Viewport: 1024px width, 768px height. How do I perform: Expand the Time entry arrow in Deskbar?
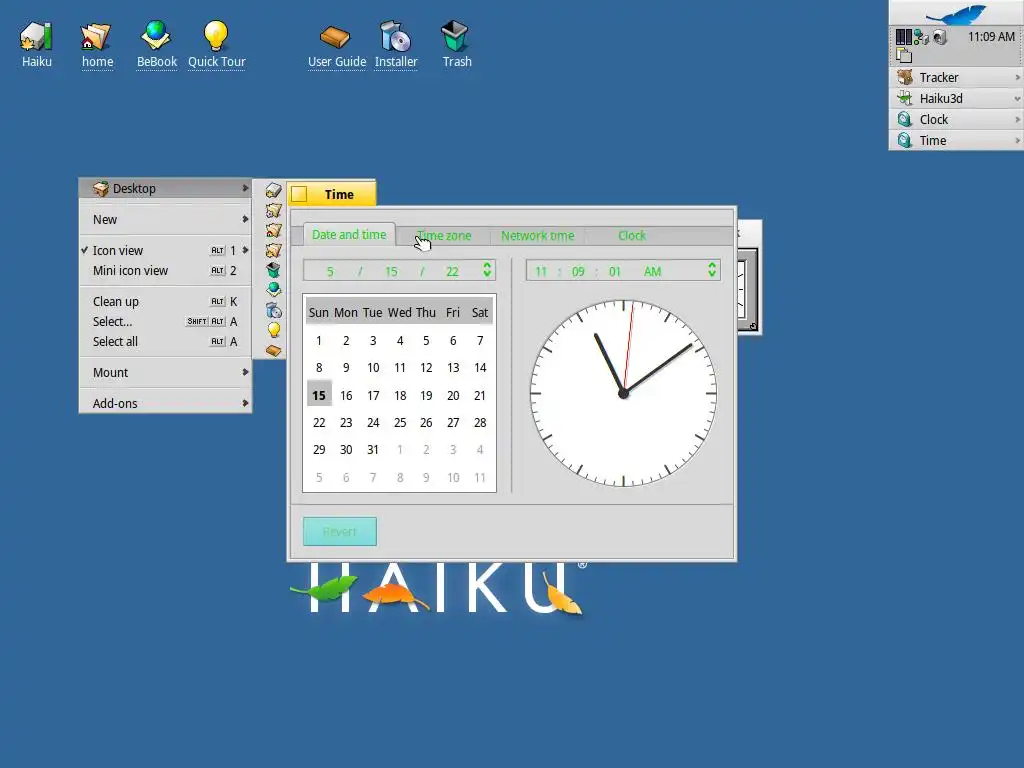point(1017,140)
